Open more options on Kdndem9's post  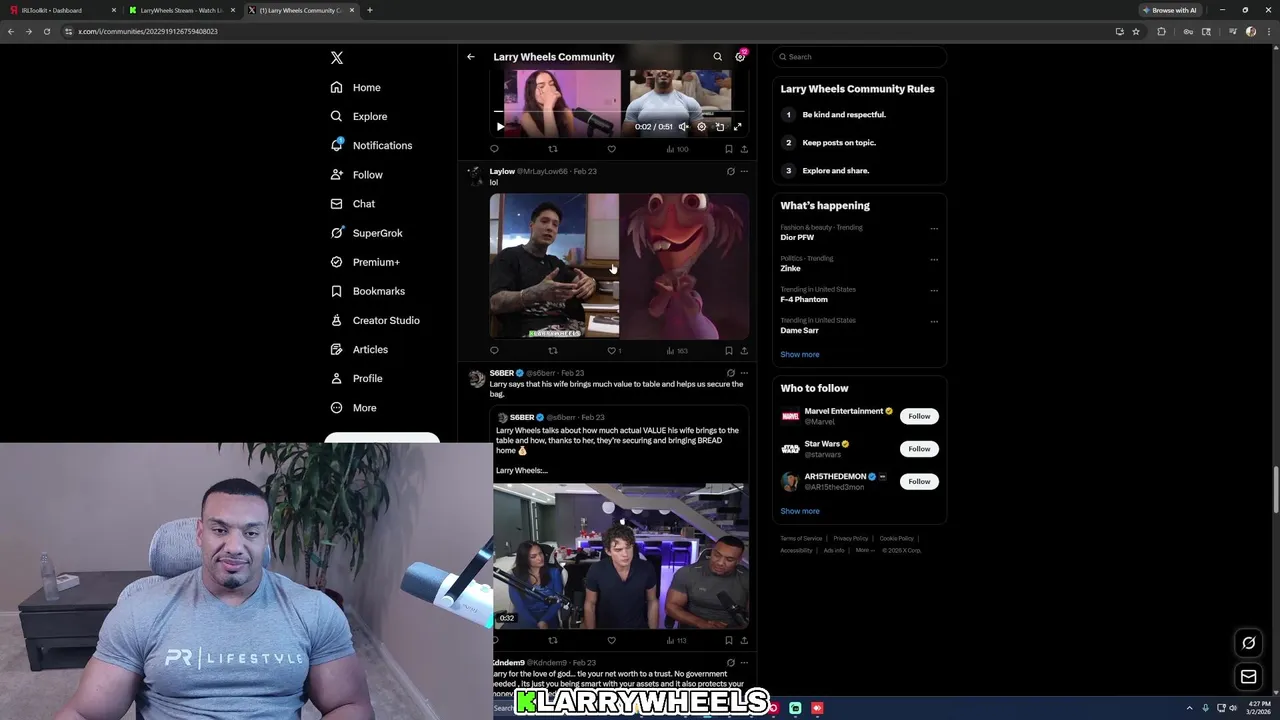coord(744,662)
